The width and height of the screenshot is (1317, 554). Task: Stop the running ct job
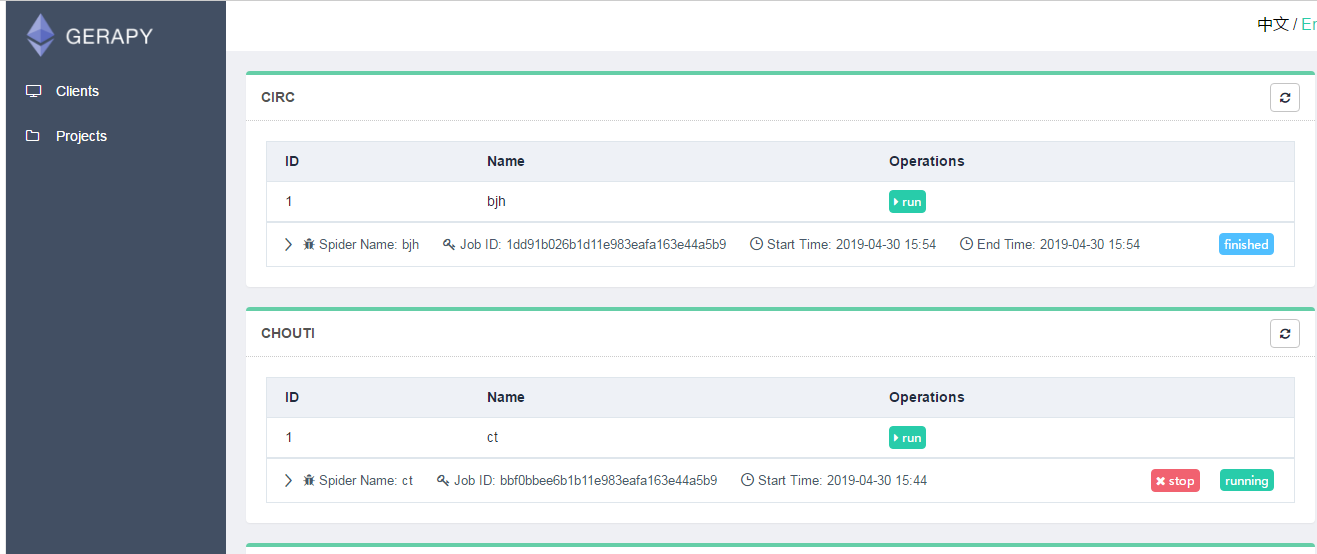click(x=1175, y=481)
